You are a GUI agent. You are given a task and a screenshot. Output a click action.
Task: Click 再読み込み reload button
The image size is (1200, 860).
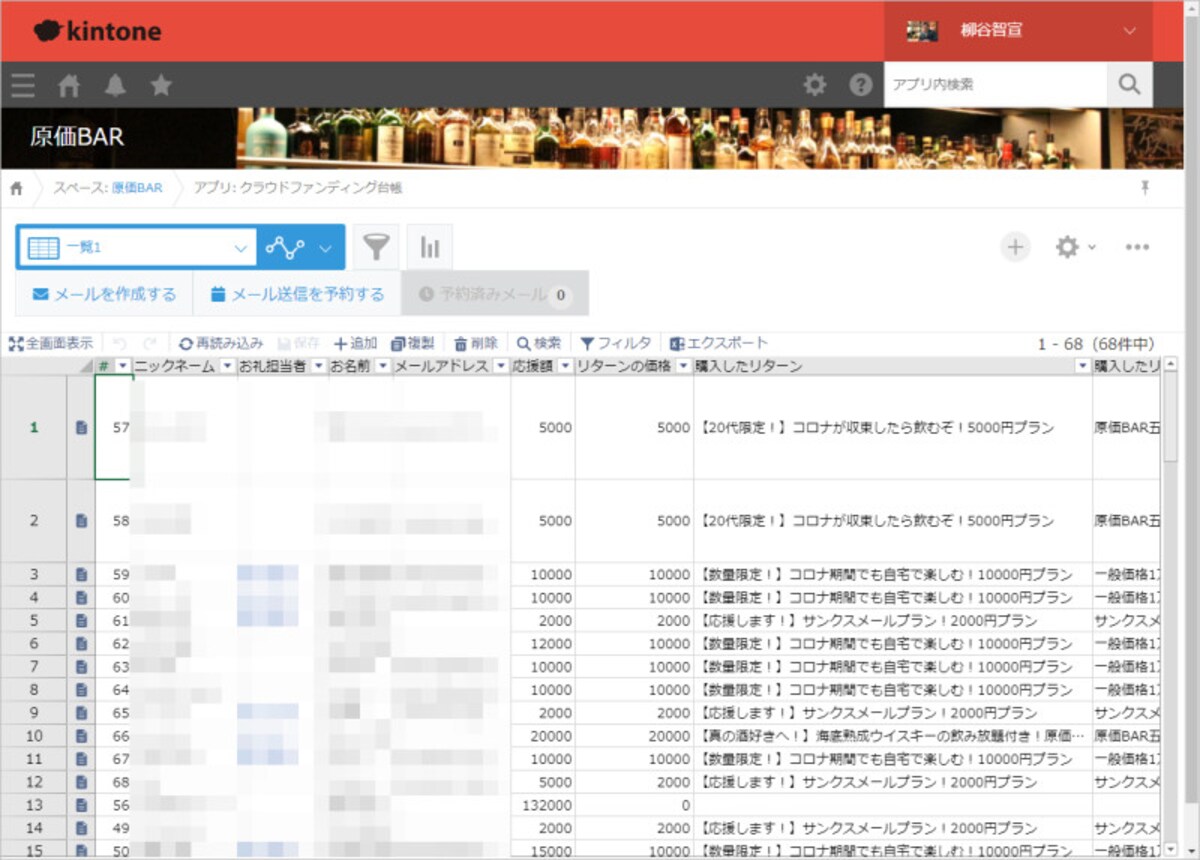tap(221, 343)
